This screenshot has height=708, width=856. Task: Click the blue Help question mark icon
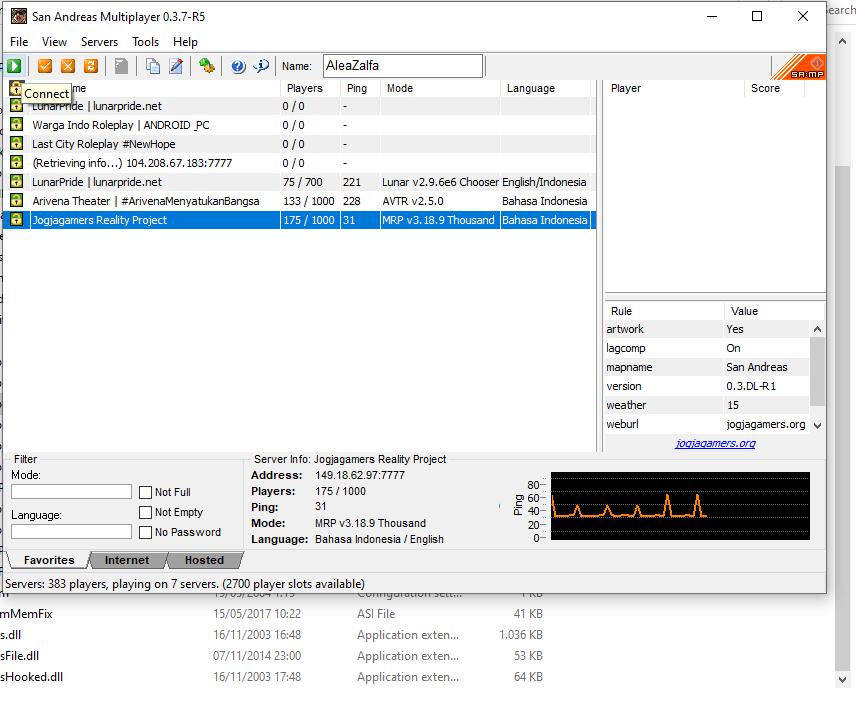point(238,66)
